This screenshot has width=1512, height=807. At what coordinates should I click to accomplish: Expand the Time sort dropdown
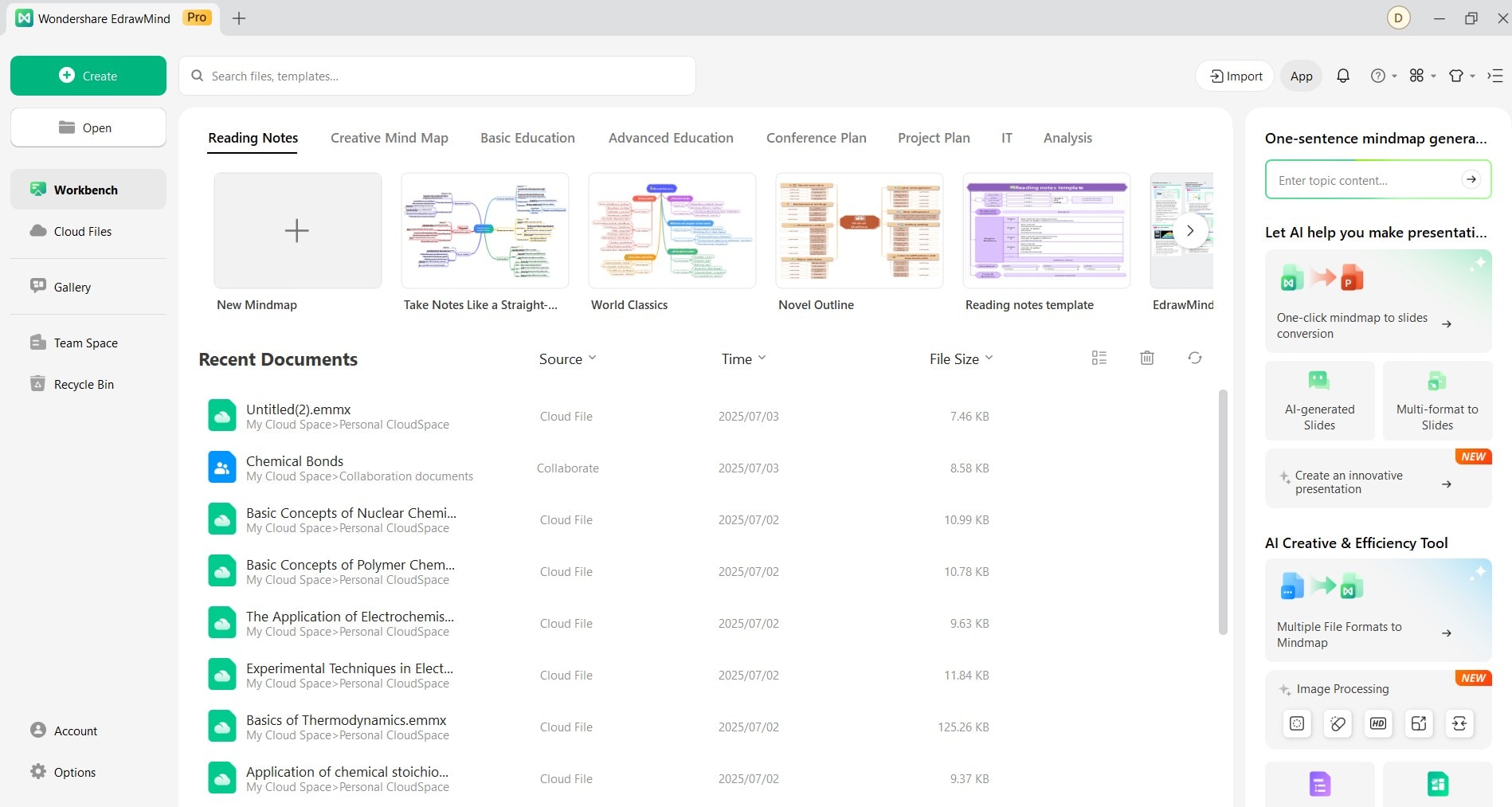pyautogui.click(x=743, y=358)
